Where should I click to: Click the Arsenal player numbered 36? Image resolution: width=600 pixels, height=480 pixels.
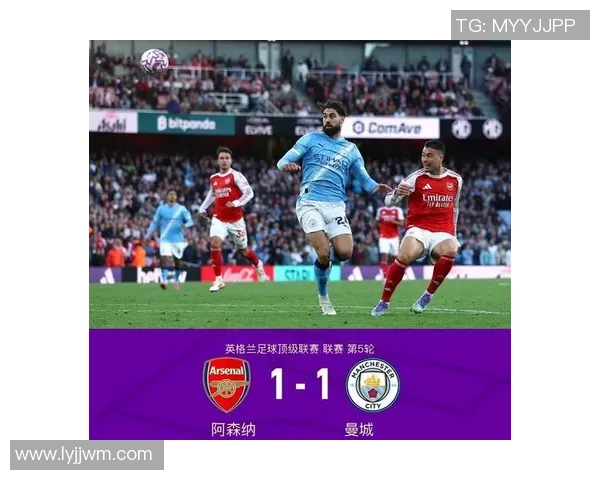tap(231, 218)
